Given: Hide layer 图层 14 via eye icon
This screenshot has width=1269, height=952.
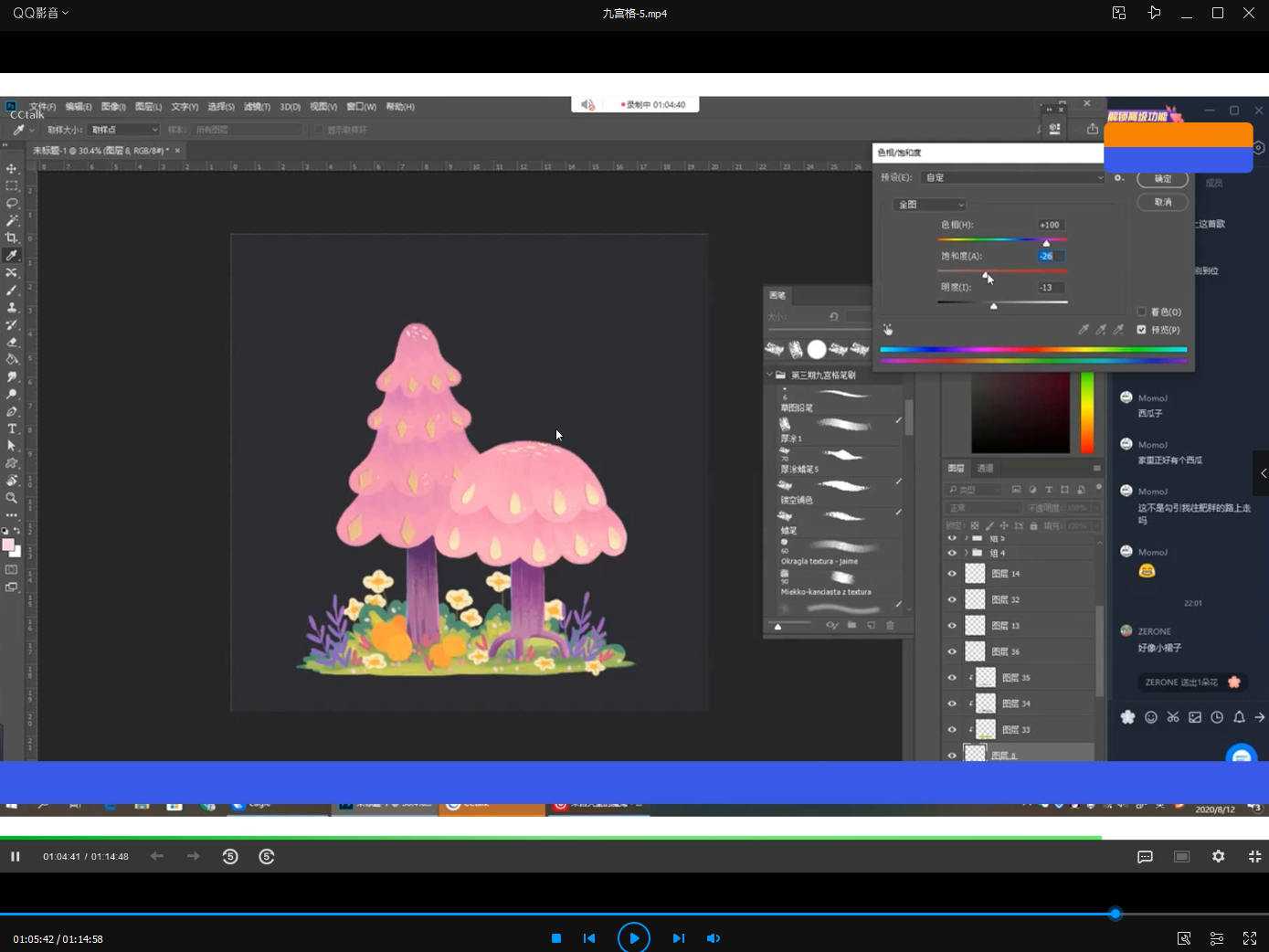Looking at the screenshot, I should click(952, 574).
